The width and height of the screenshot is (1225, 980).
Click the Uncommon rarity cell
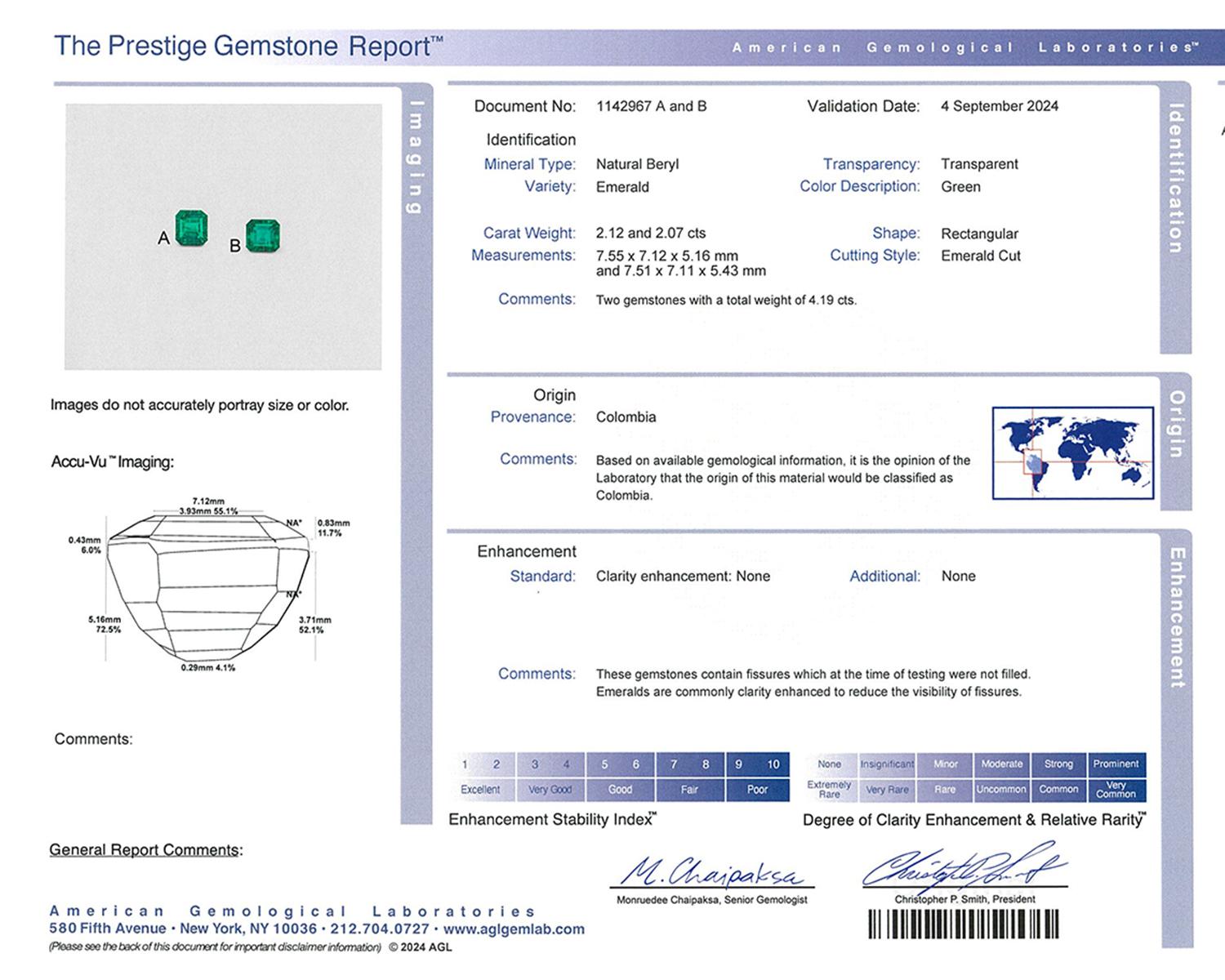pos(1002,790)
